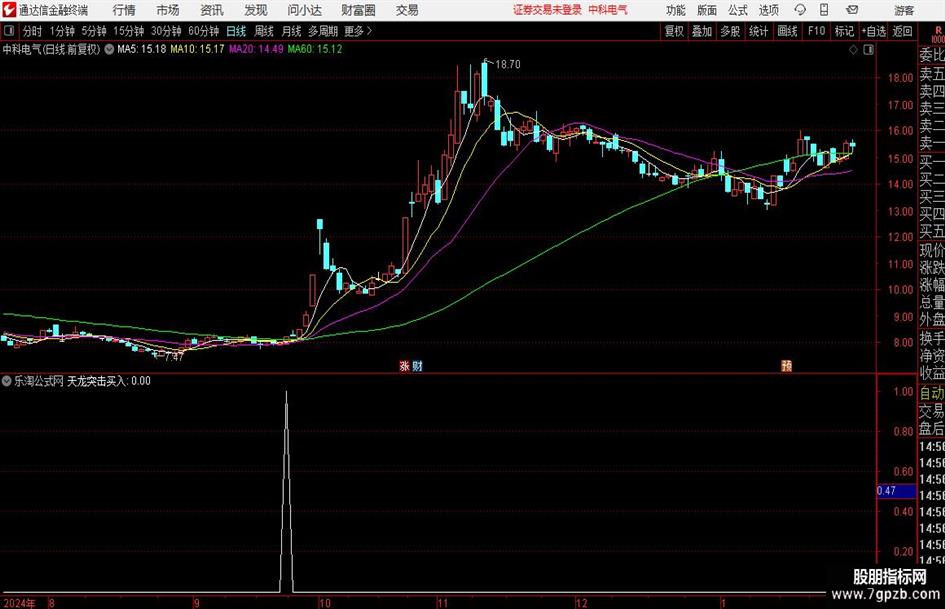The image size is (945, 609).
Task: Toggle the right side panel icon
Action: pos(868,50)
